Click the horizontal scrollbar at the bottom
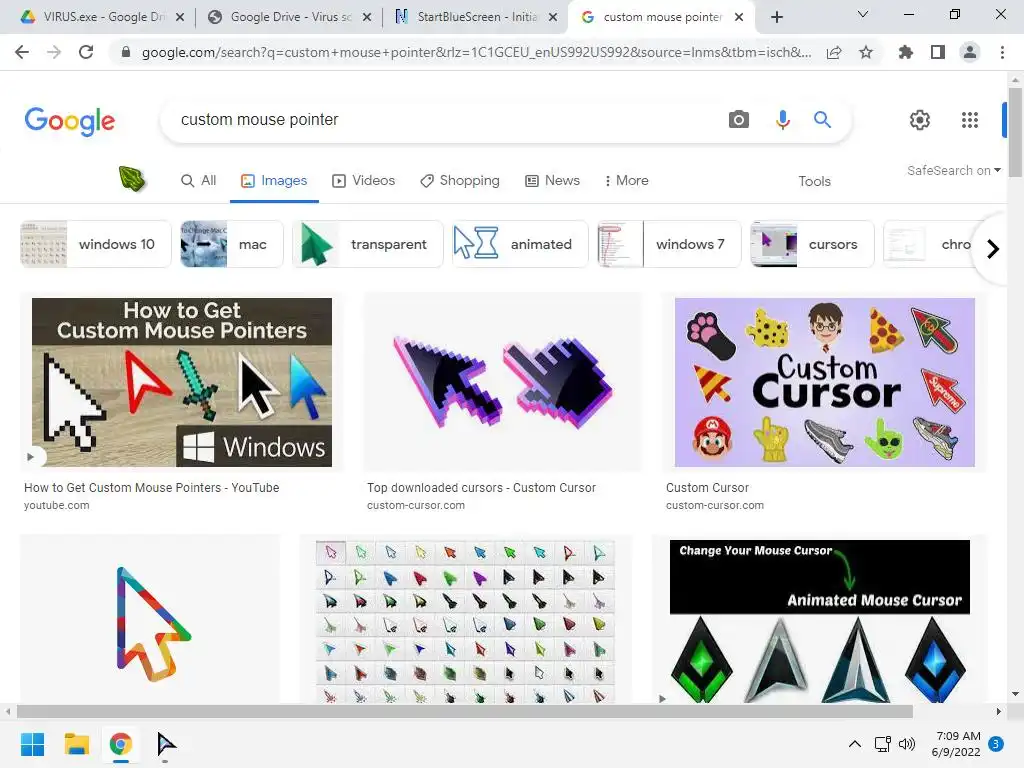Screen dimensions: 1024x768 [x=465, y=711]
